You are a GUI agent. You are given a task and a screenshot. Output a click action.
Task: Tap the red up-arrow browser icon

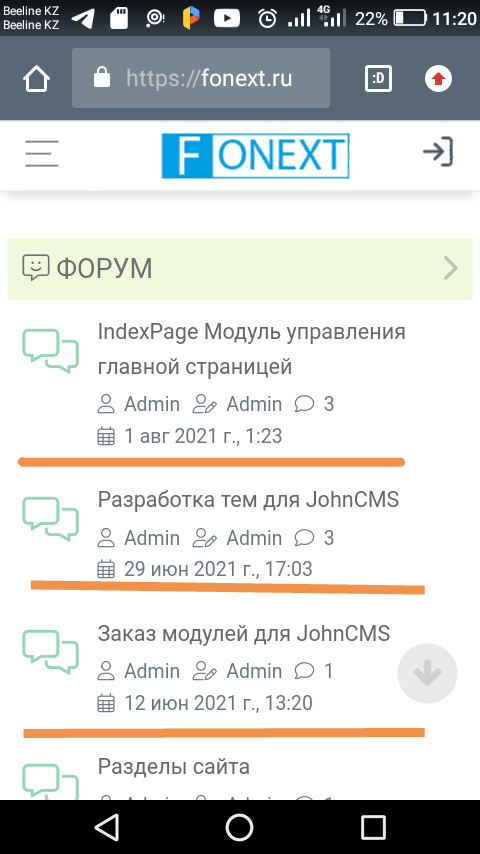pos(439,79)
